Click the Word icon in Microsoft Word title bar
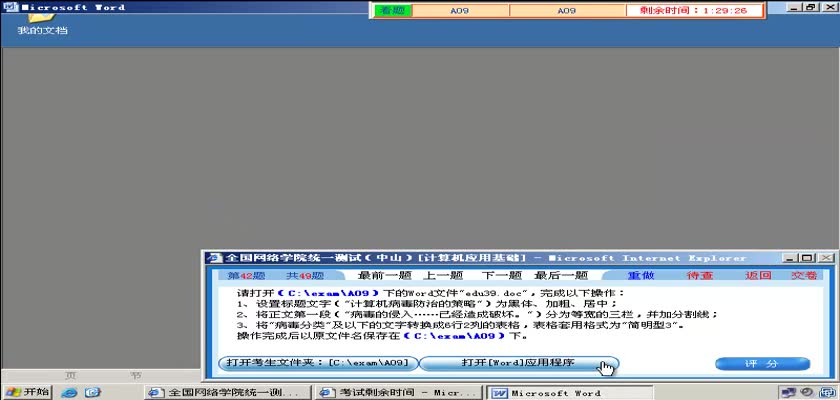The image size is (840, 400). 10,7
